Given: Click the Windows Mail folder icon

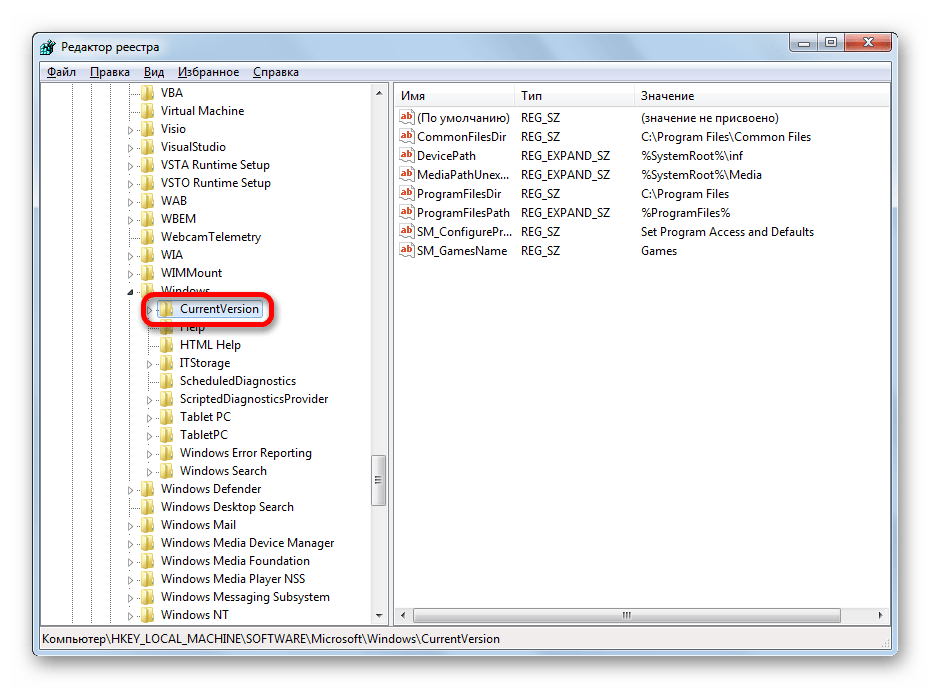Looking at the screenshot, I should 148,525.
